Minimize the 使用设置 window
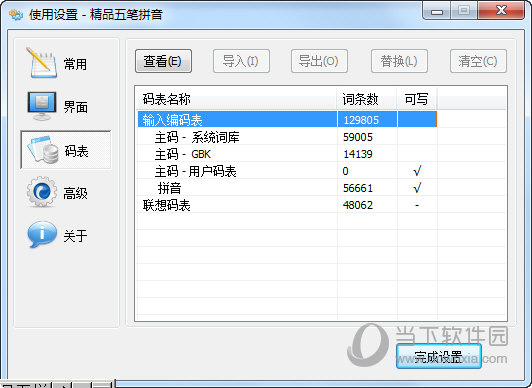This screenshot has width=532, height=388. (437, 11)
